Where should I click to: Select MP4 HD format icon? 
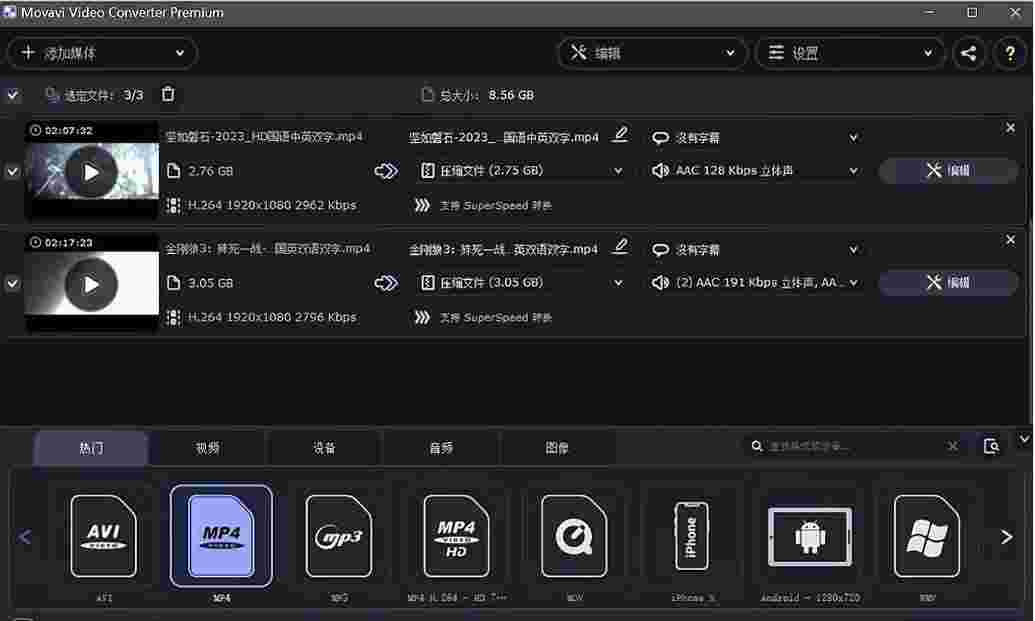tap(456, 536)
